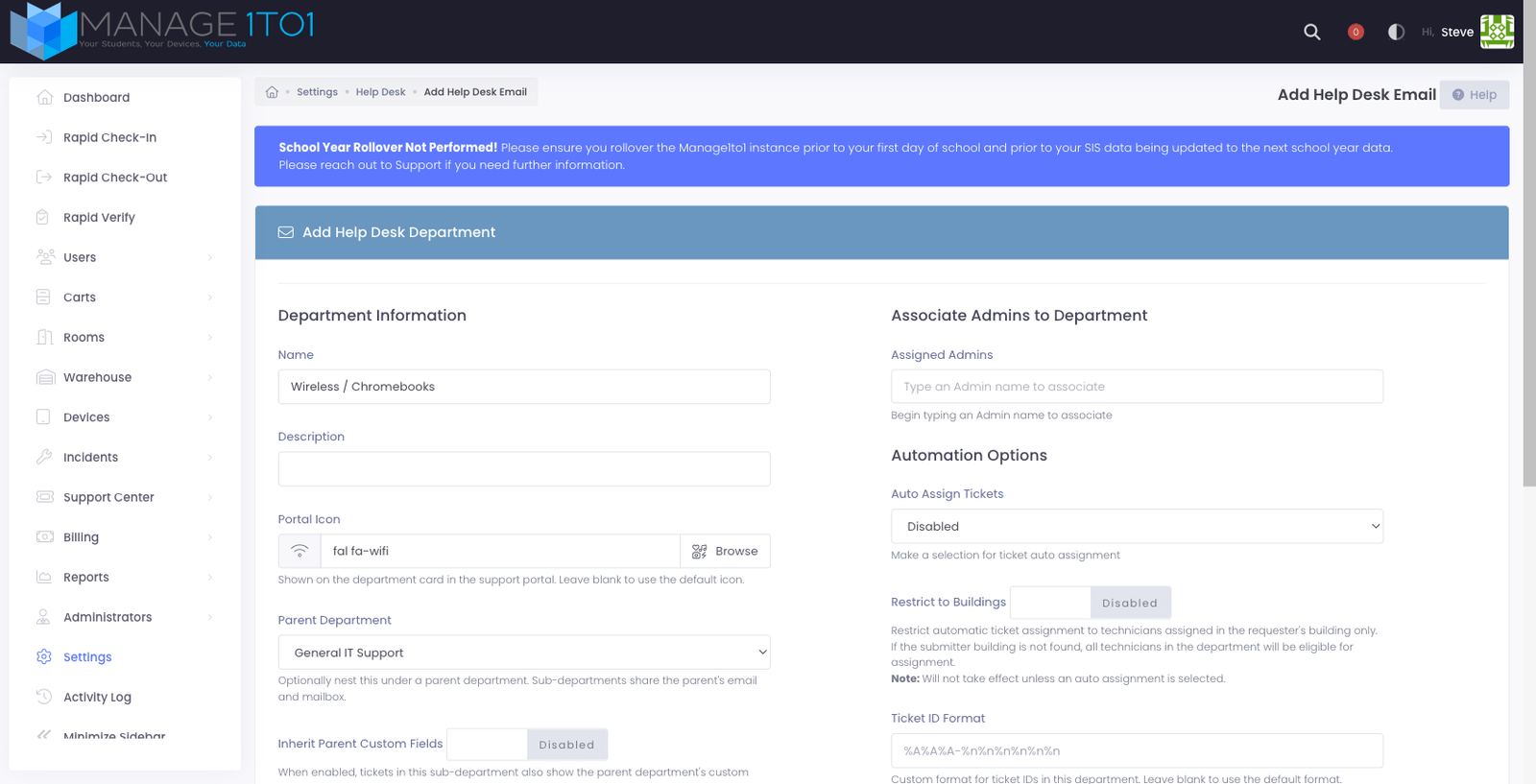
Task: Toggle Inherit Parent Custom Fields switch
Action: click(x=527, y=745)
